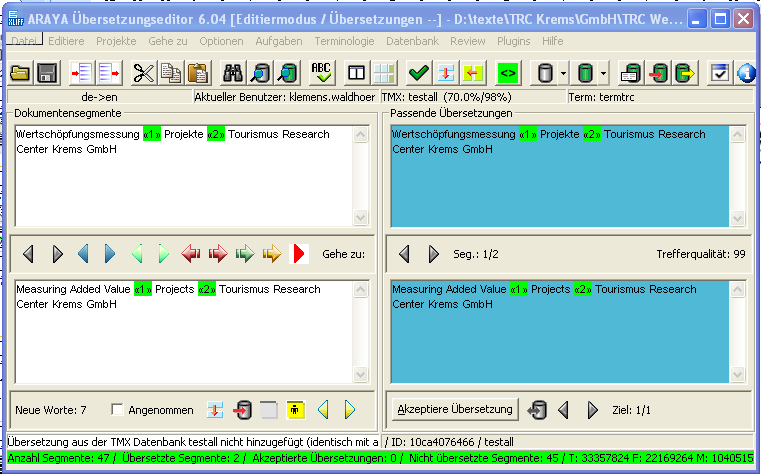Click the binoculars search icon
This screenshot has width=761, height=474.
pyautogui.click(x=233, y=72)
